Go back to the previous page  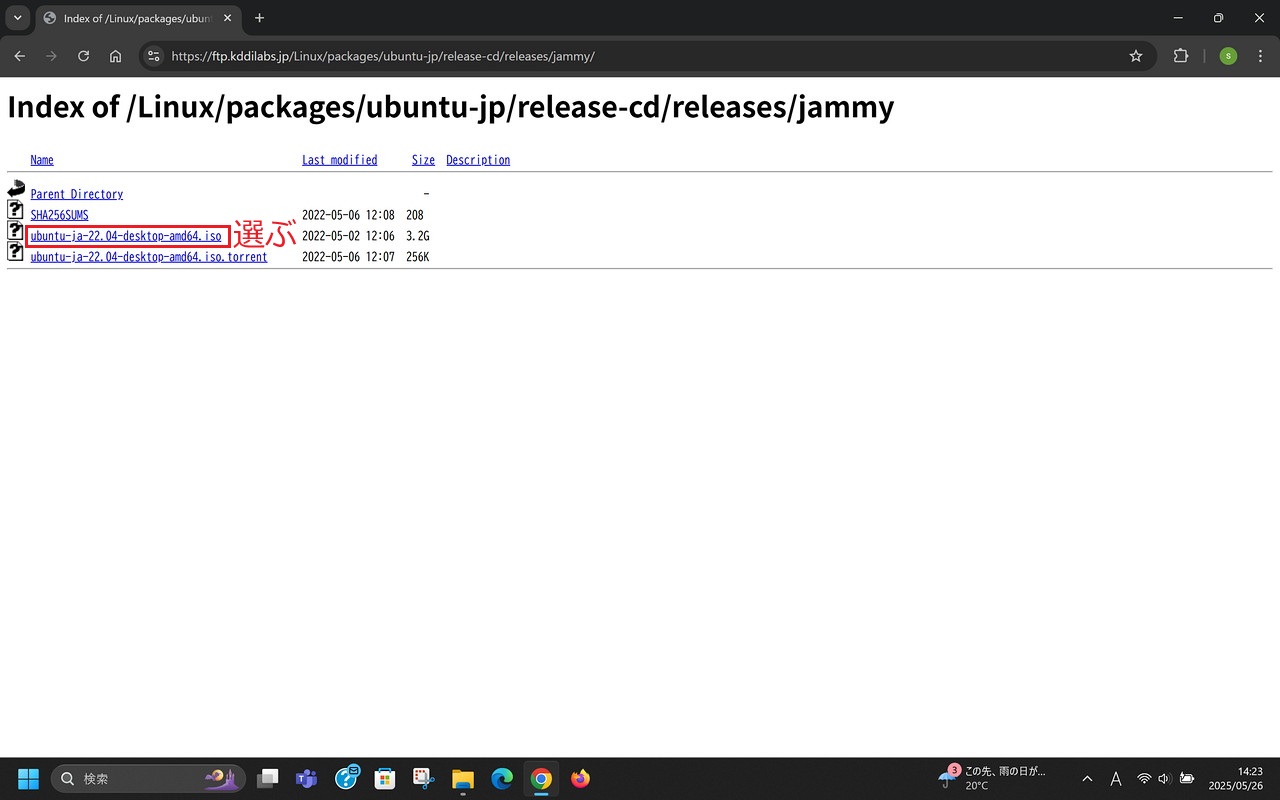(x=20, y=56)
